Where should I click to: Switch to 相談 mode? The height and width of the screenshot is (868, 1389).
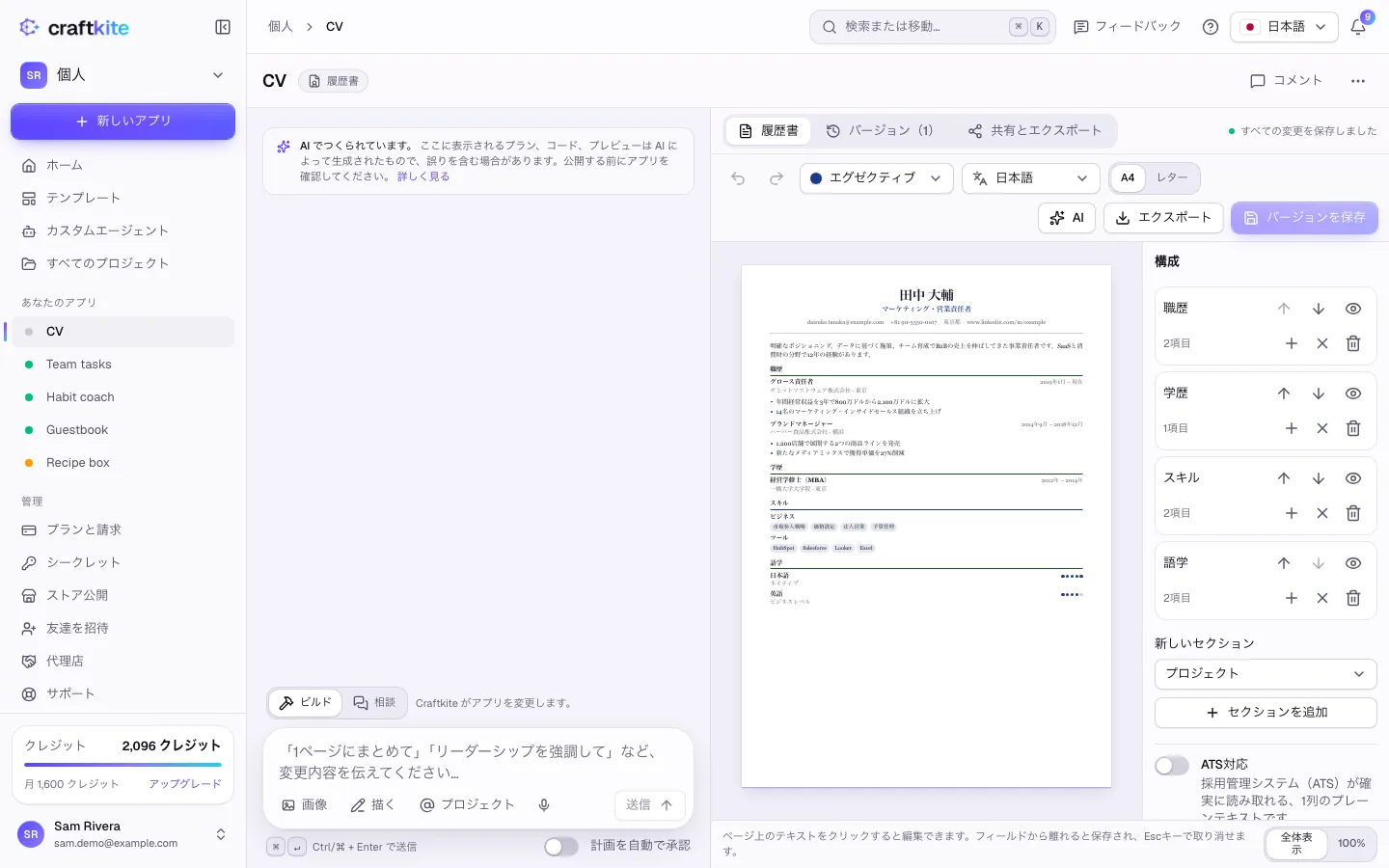point(374,702)
